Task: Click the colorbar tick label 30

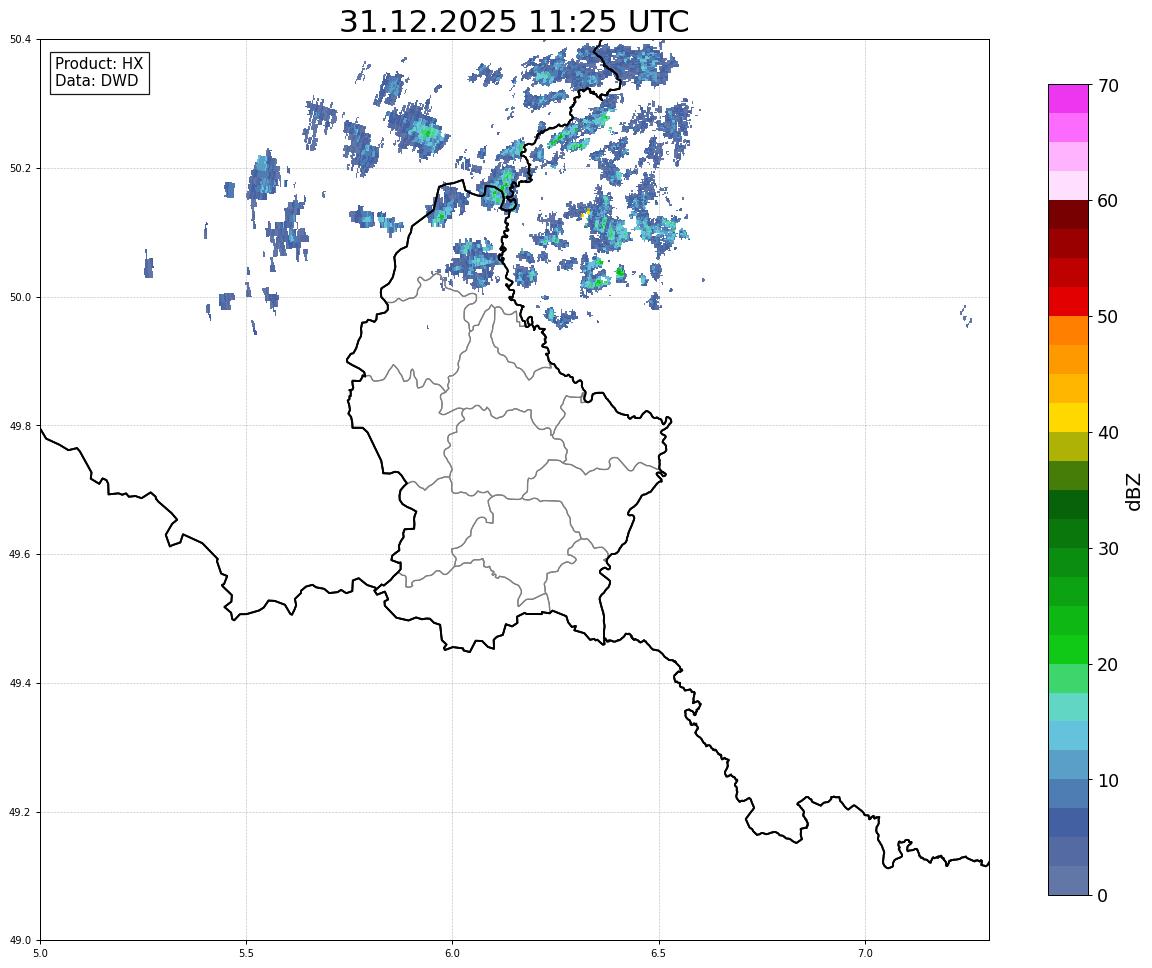Action: pyautogui.click(x=1108, y=549)
